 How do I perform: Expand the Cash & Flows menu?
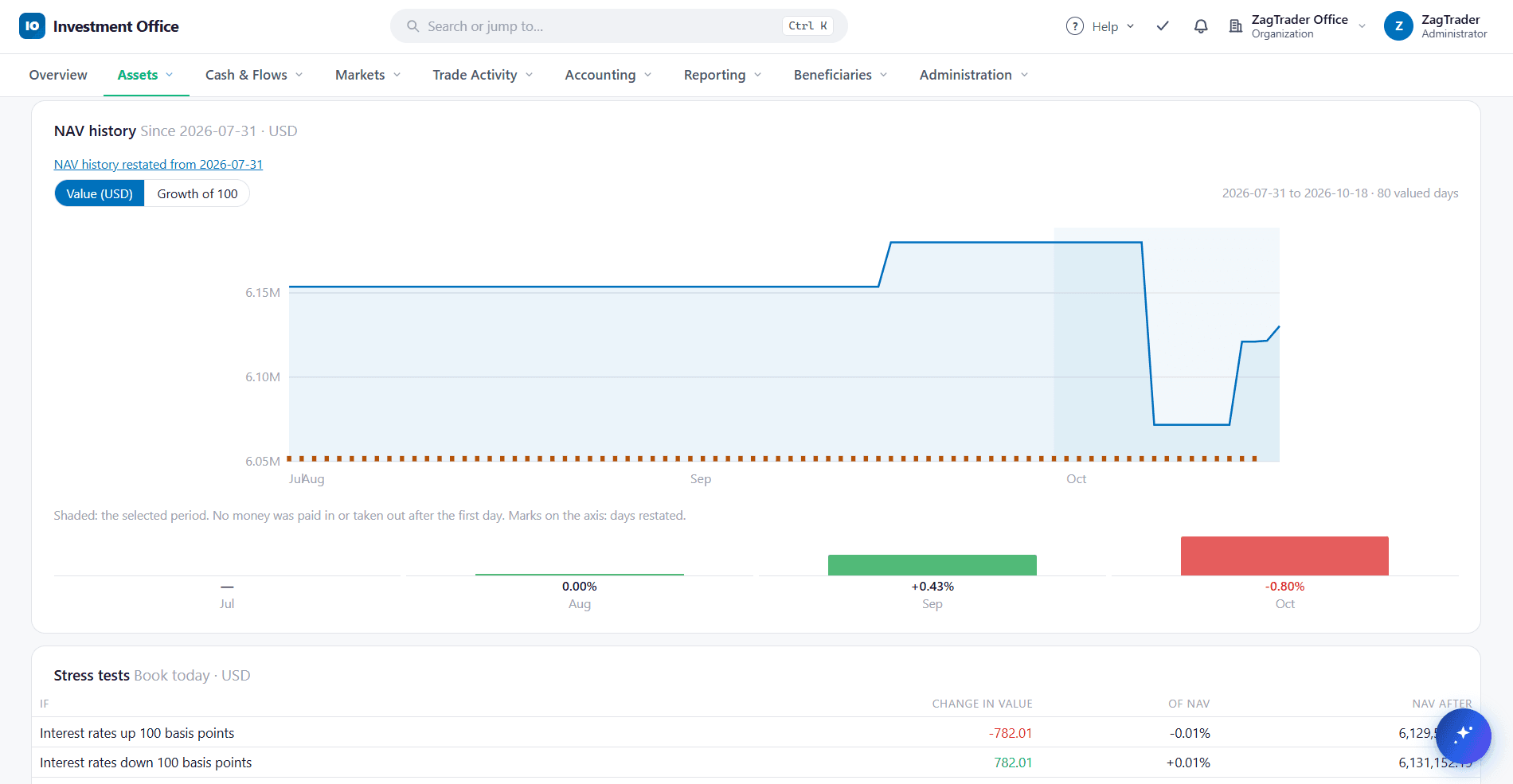coord(254,75)
